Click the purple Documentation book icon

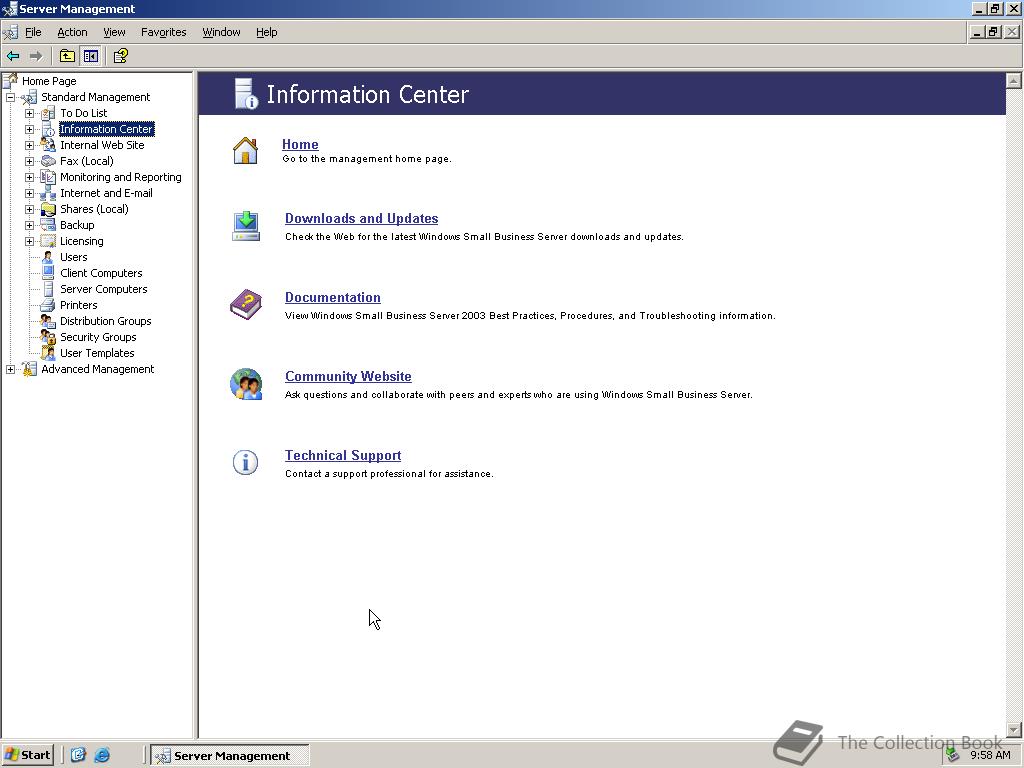click(x=246, y=304)
